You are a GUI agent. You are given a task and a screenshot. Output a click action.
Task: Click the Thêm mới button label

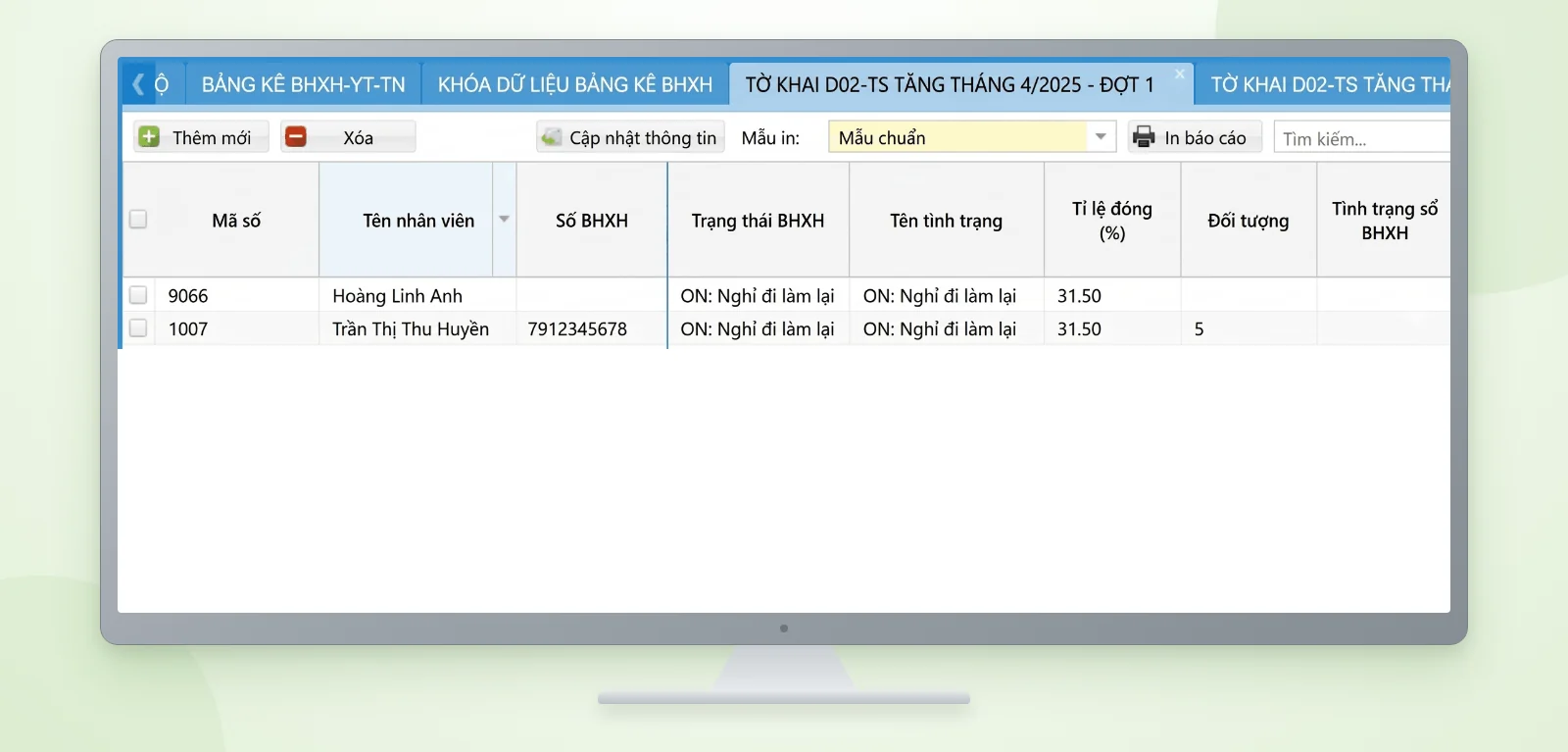(212, 138)
